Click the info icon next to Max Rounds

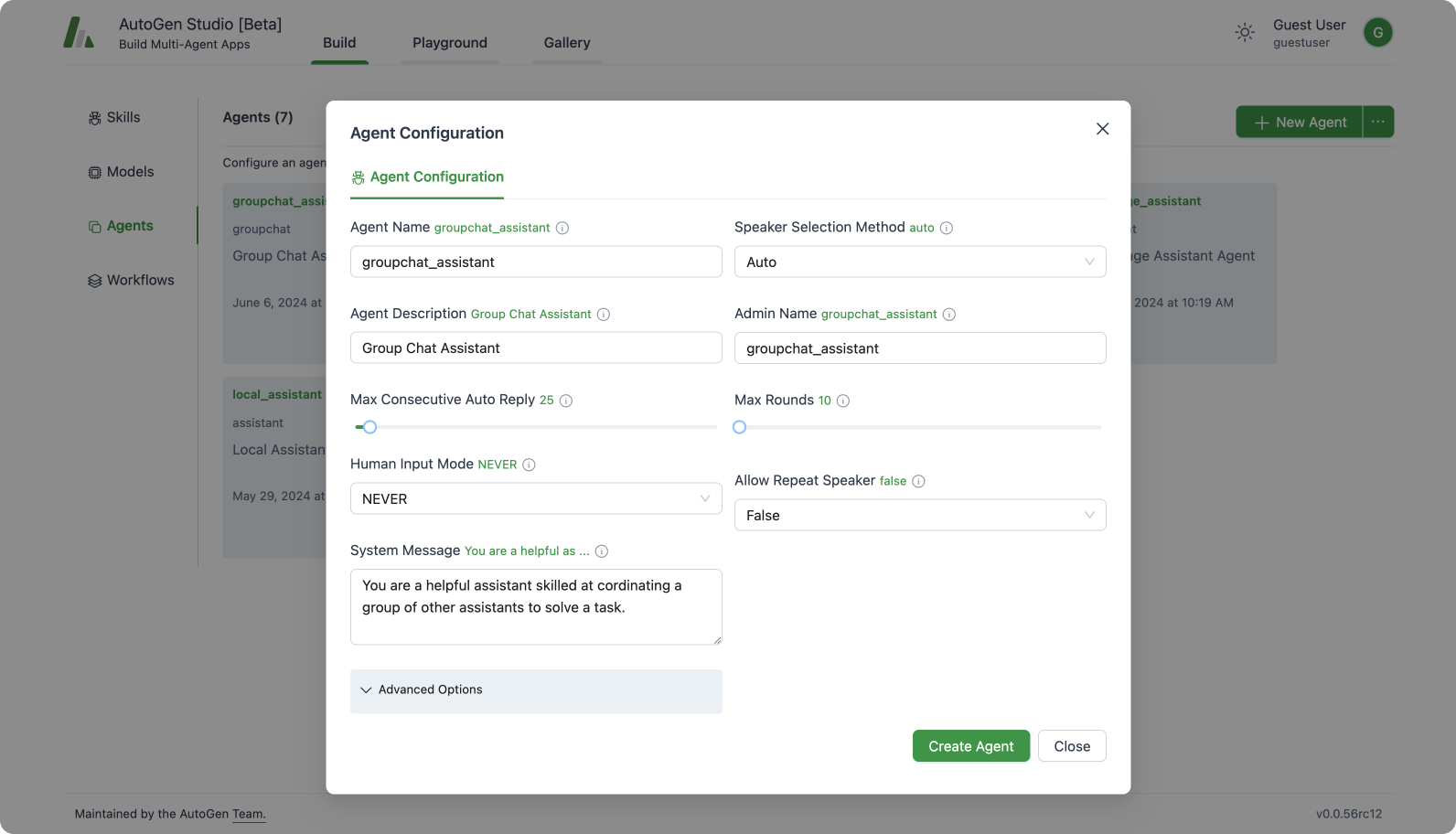point(843,401)
